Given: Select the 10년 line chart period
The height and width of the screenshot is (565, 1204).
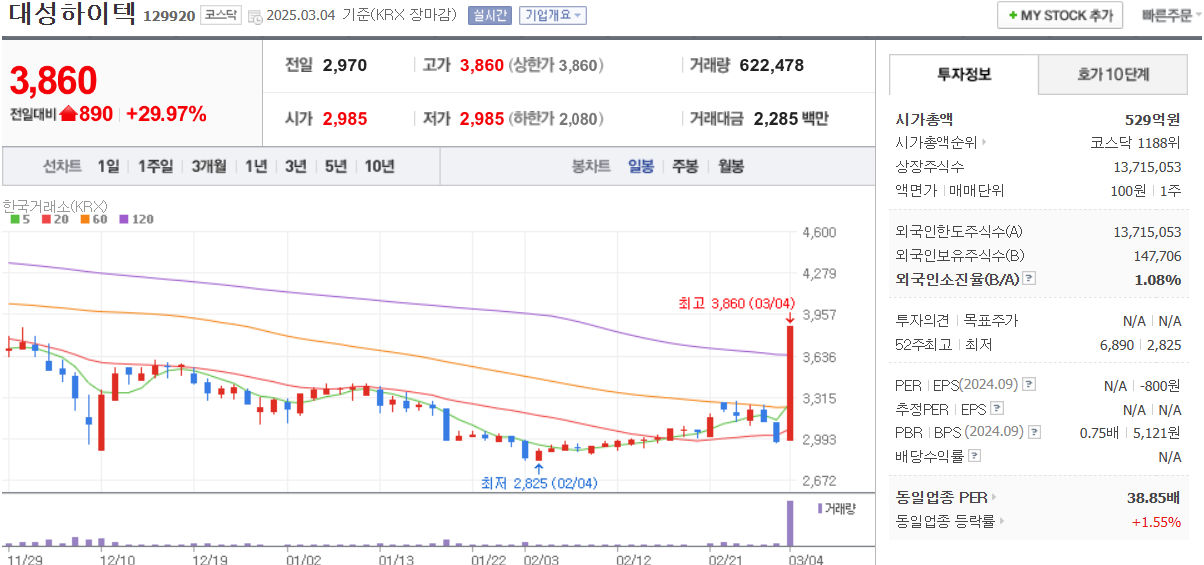Looking at the screenshot, I should (x=379, y=166).
